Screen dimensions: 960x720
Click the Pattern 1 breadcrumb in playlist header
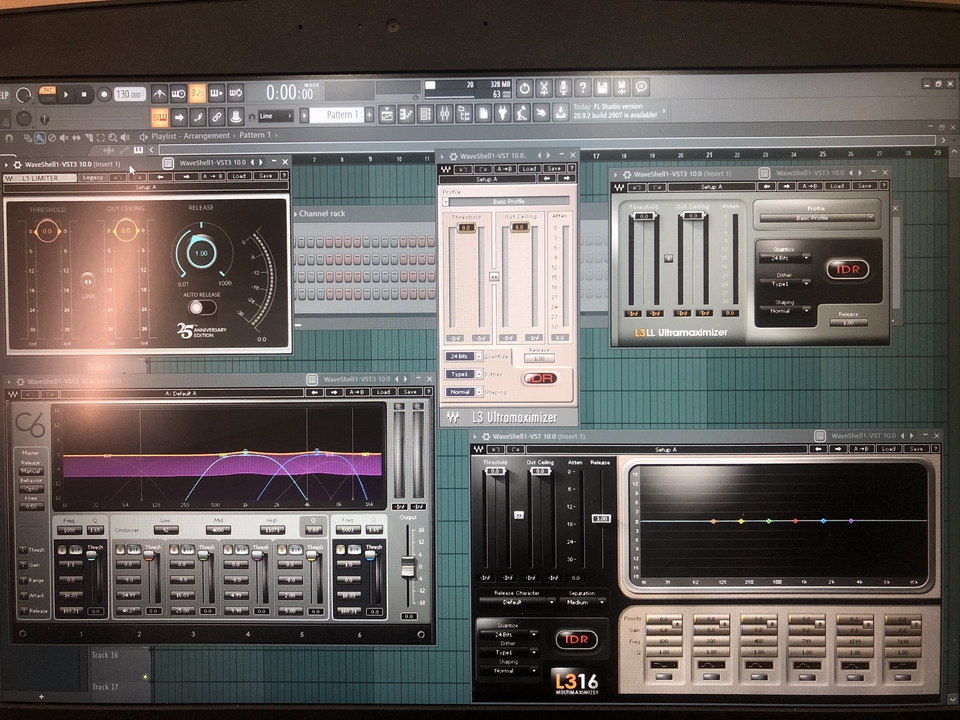(x=255, y=135)
